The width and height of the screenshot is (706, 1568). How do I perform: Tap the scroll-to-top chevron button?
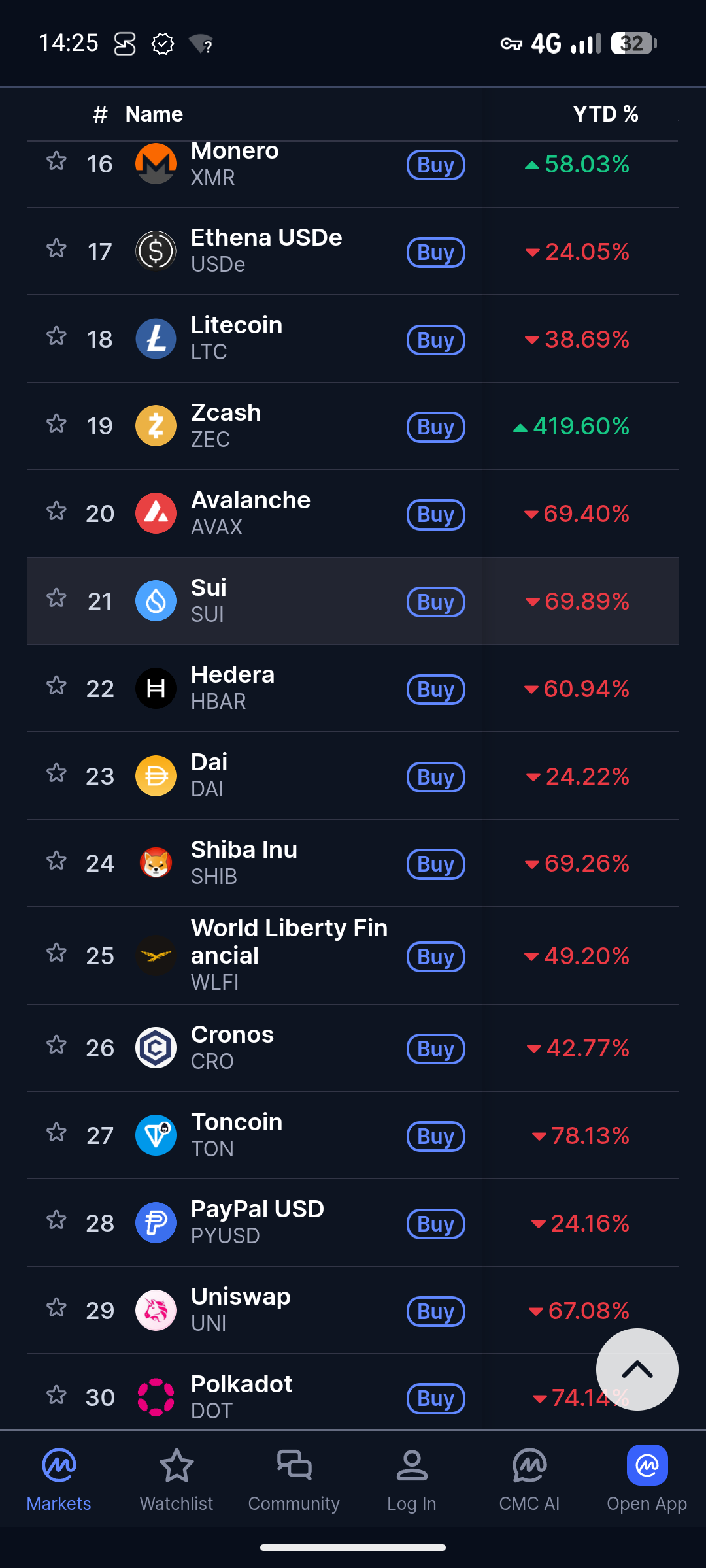(637, 1369)
